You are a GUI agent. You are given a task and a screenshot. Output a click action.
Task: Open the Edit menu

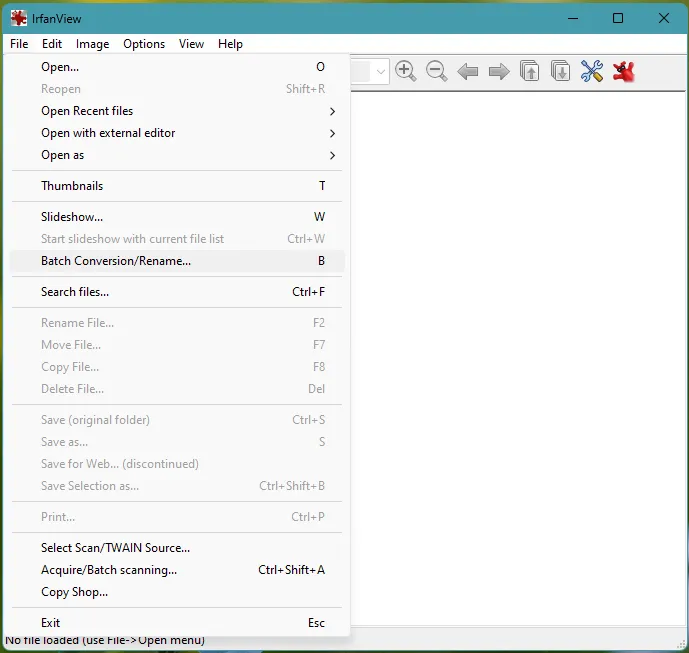[52, 44]
